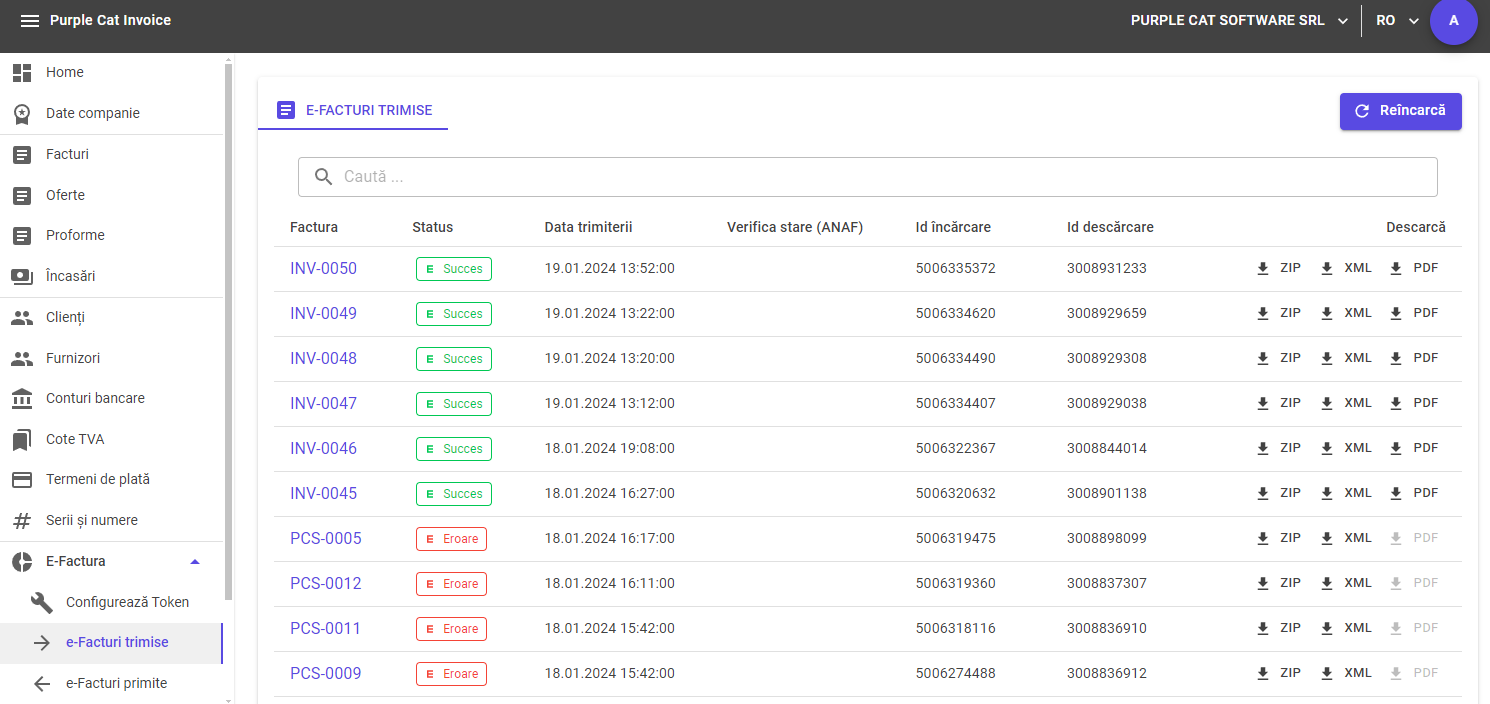Open invoice link PCS-0009
The width and height of the screenshot is (1490, 704).
point(325,674)
